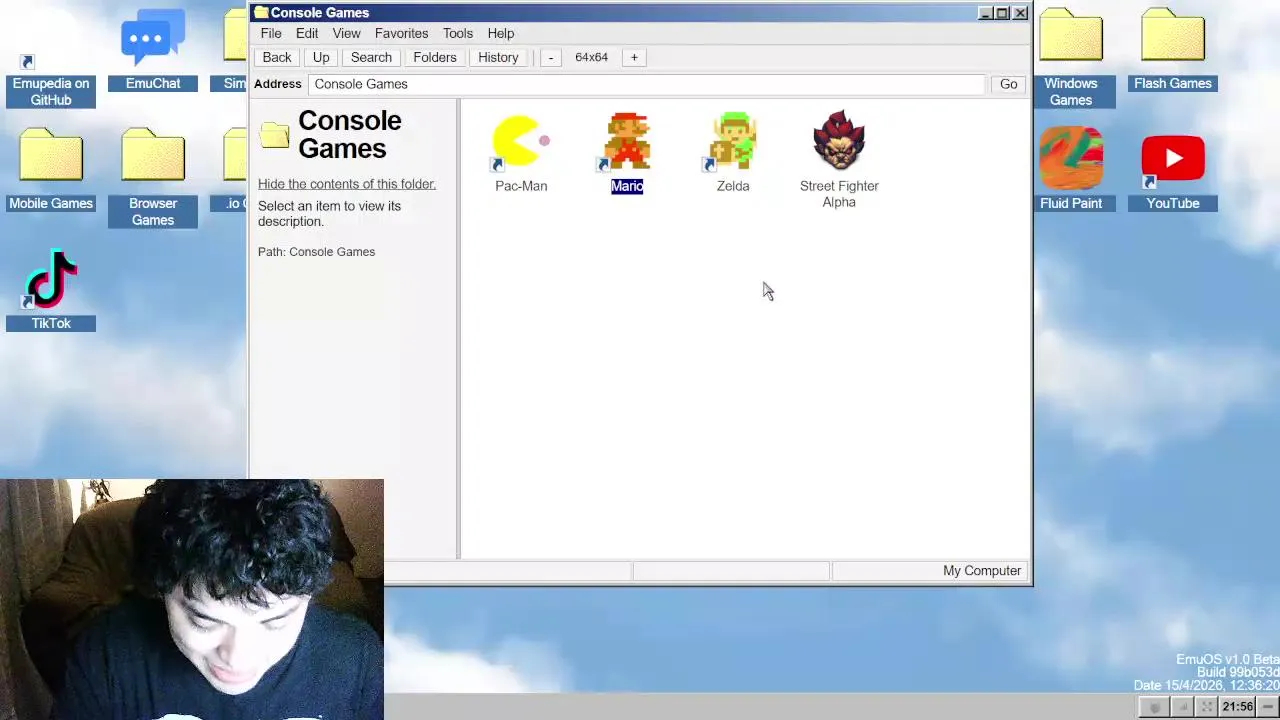1280x720 pixels.
Task: Open the History toolbar button
Action: 498,57
